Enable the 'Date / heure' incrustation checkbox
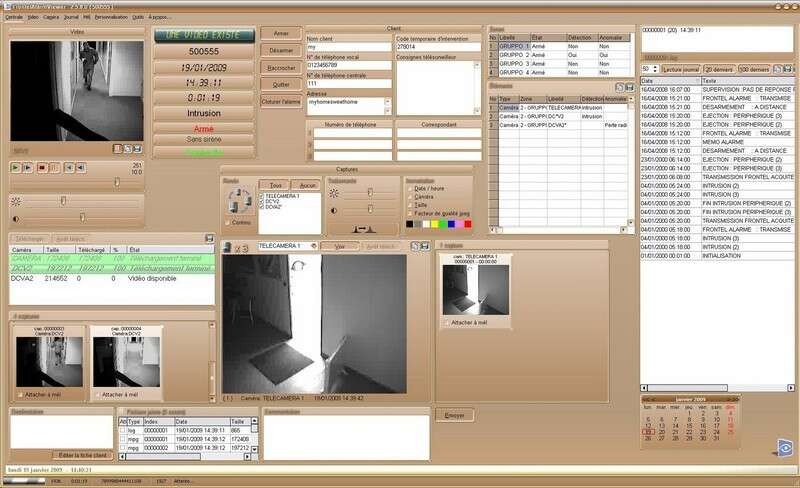800x488 pixels. [x=410, y=189]
